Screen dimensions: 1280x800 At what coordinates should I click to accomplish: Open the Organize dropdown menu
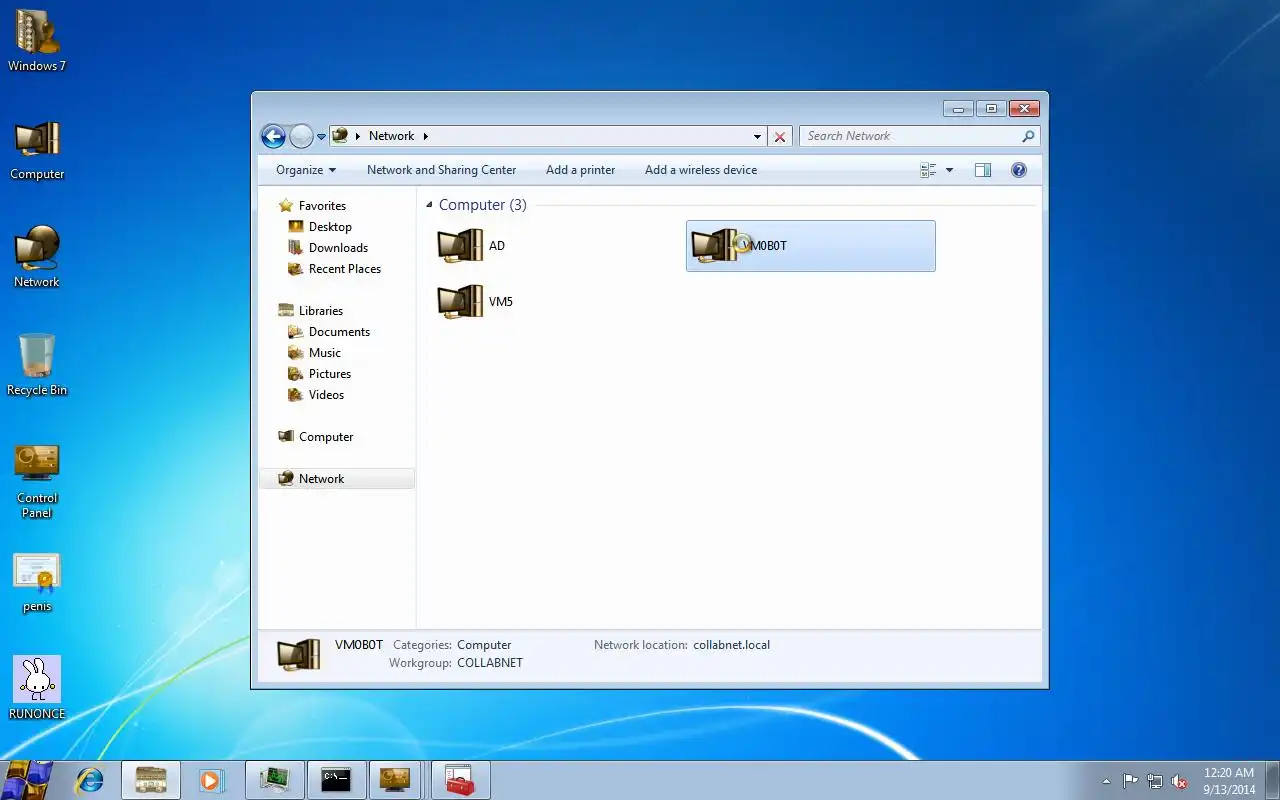[x=306, y=170]
